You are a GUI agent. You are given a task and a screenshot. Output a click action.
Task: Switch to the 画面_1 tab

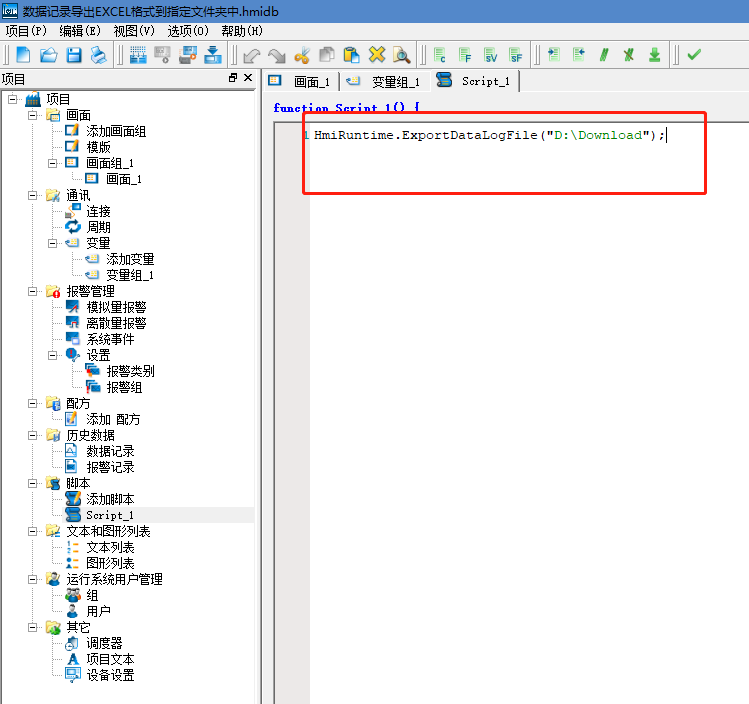(300, 81)
